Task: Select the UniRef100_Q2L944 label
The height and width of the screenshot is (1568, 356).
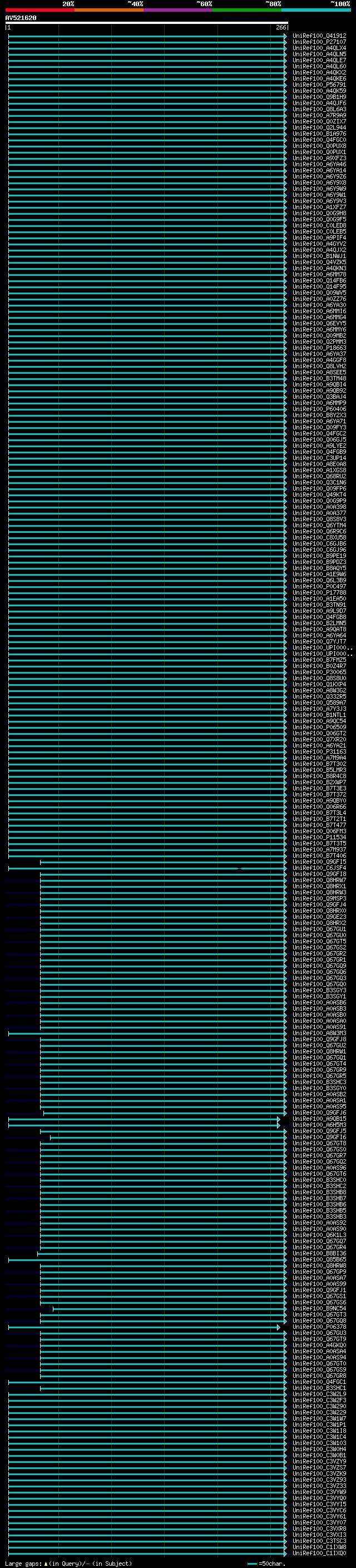Action: pos(319,128)
